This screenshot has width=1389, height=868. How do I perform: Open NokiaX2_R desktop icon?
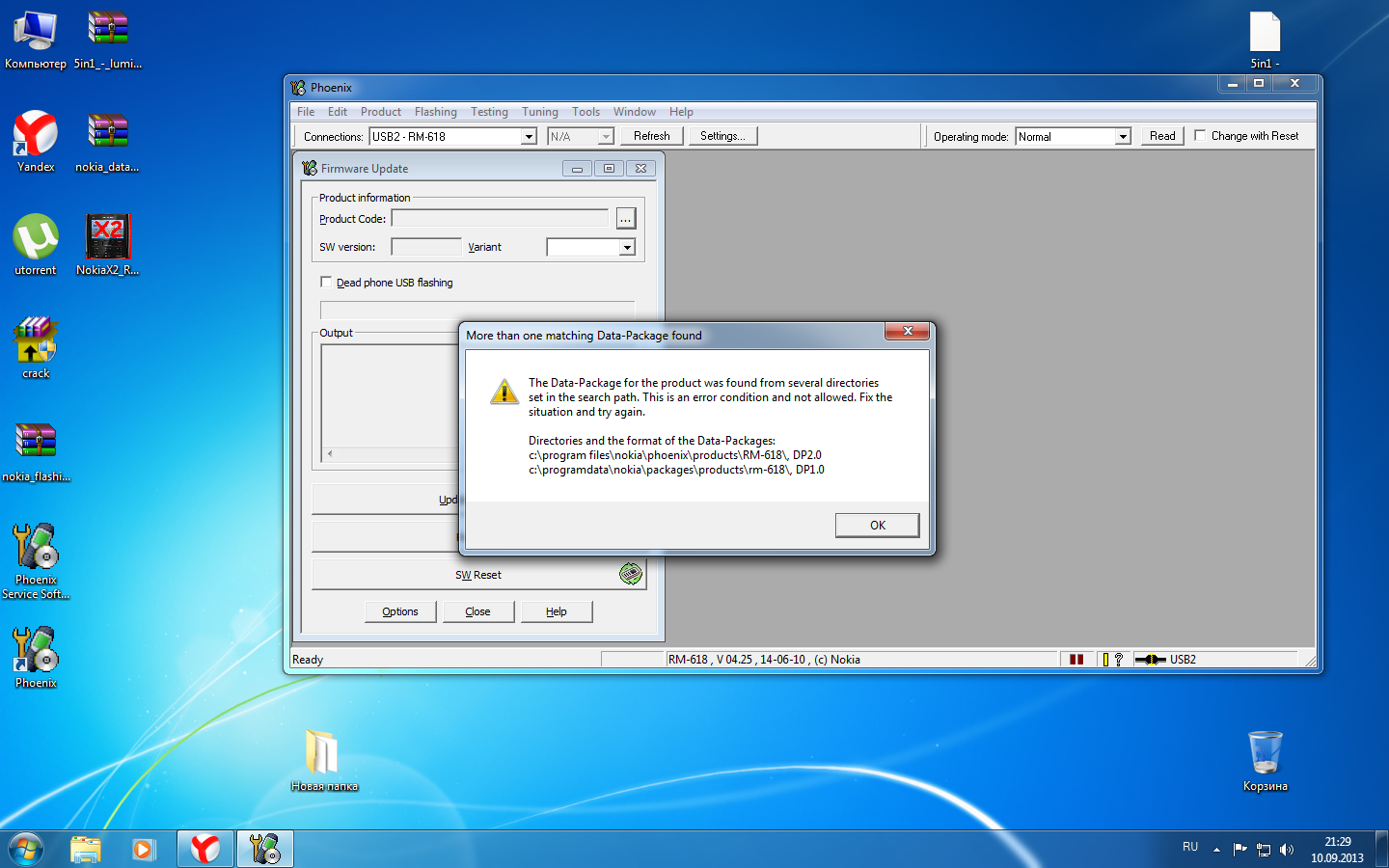coord(107,245)
